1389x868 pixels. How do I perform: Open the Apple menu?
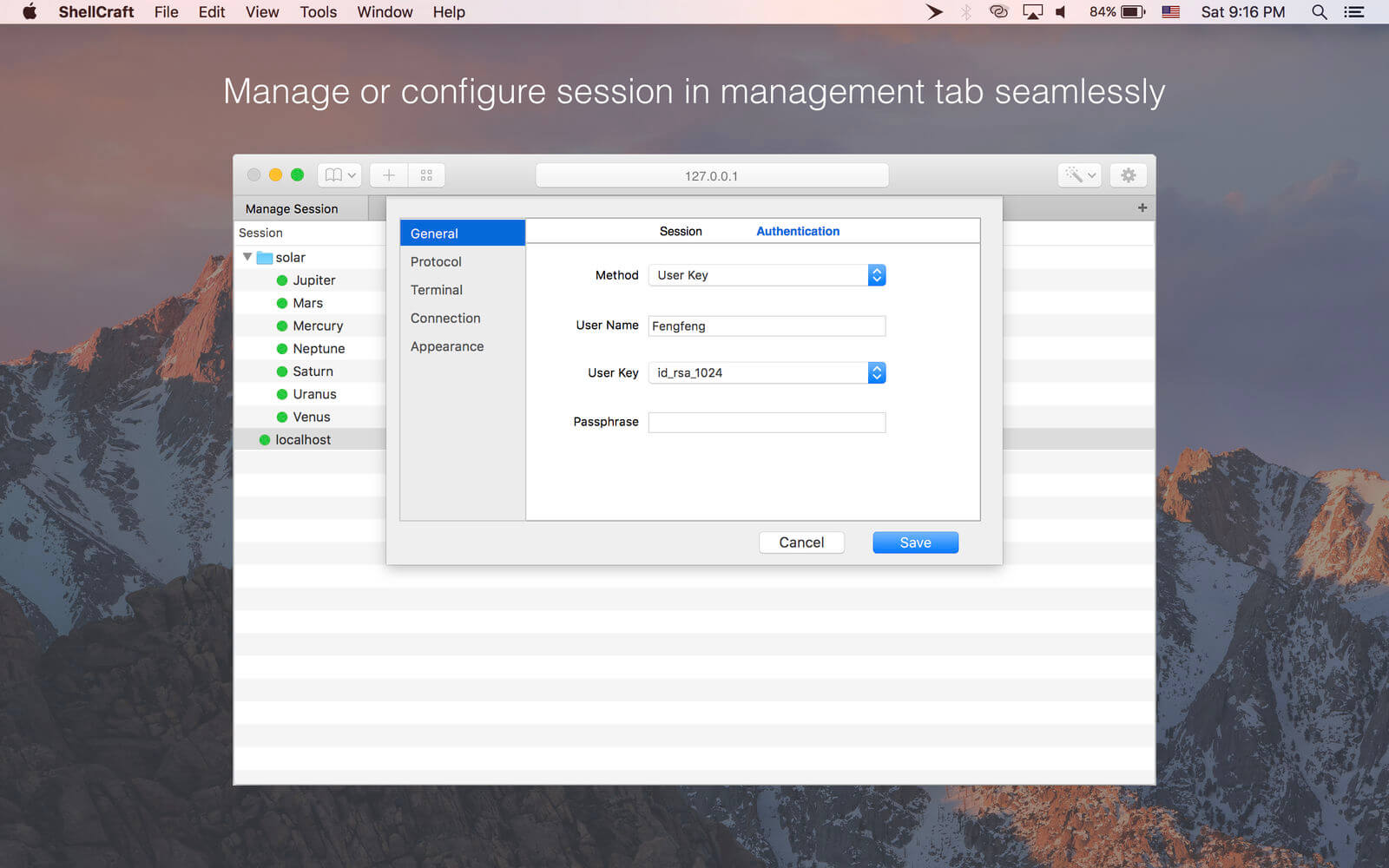[30, 12]
